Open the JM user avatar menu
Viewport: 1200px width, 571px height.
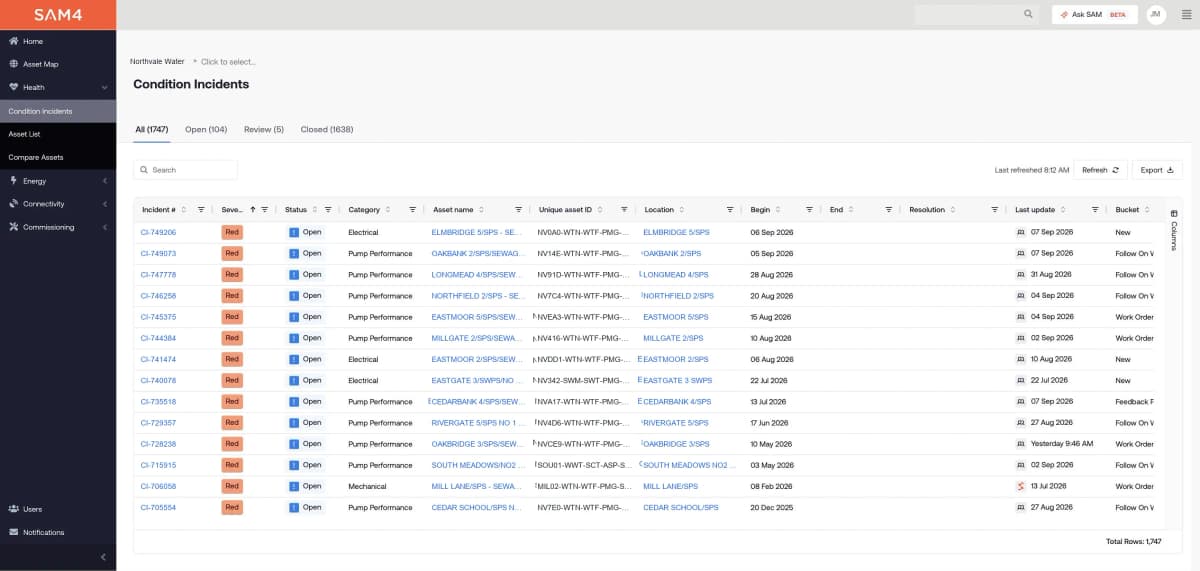point(1156,14)
